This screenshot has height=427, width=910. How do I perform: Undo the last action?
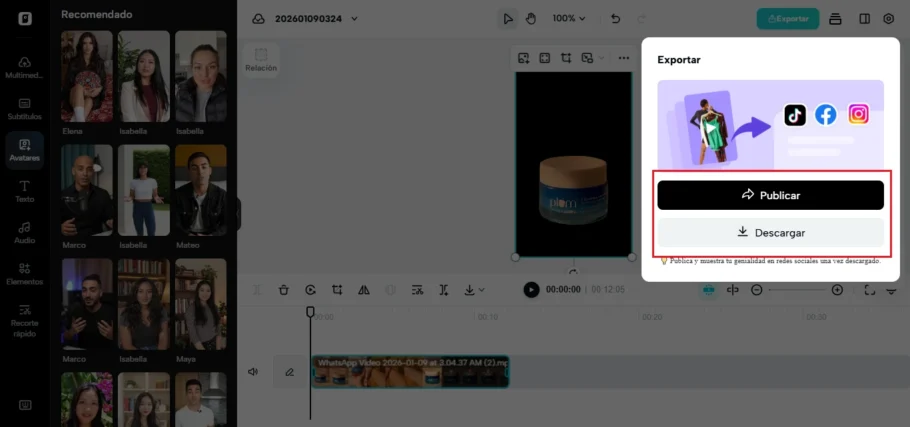point(616,19)
